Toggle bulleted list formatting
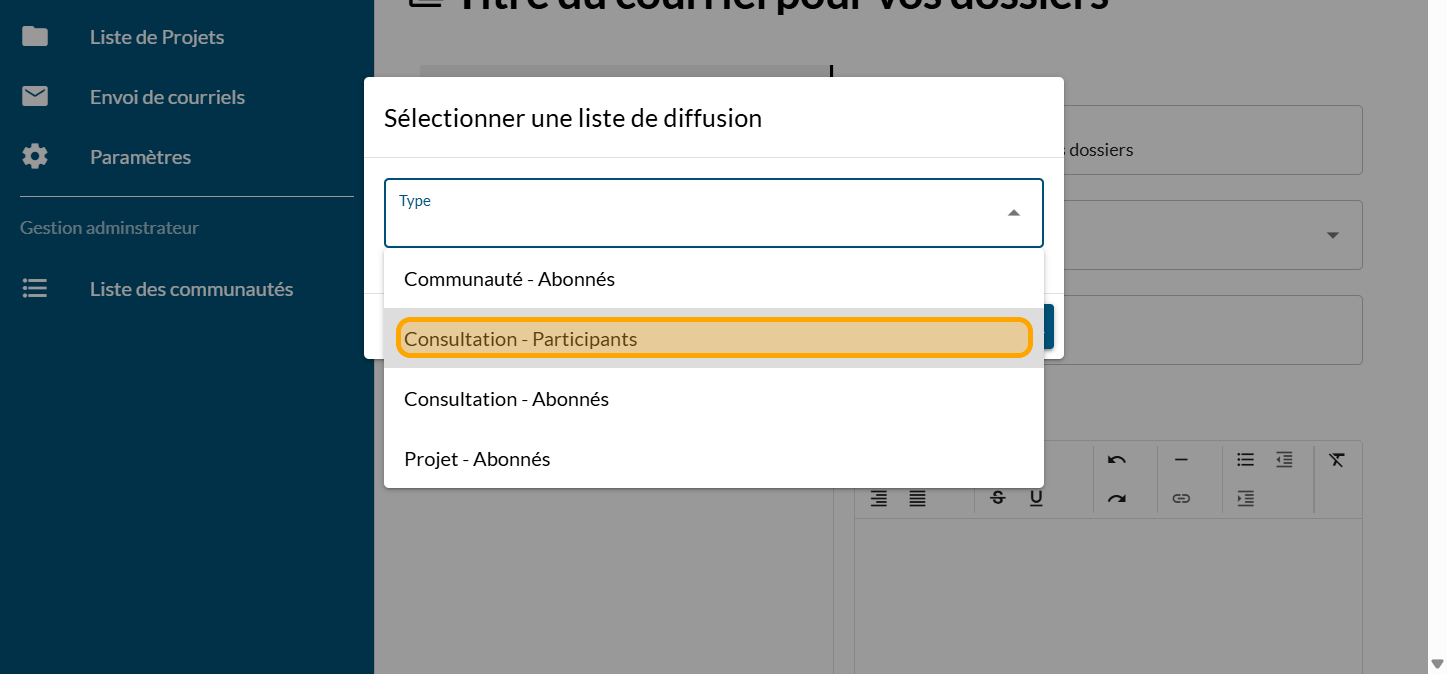This screenshot has height=674, width=1447. [x=1245, y=460]
